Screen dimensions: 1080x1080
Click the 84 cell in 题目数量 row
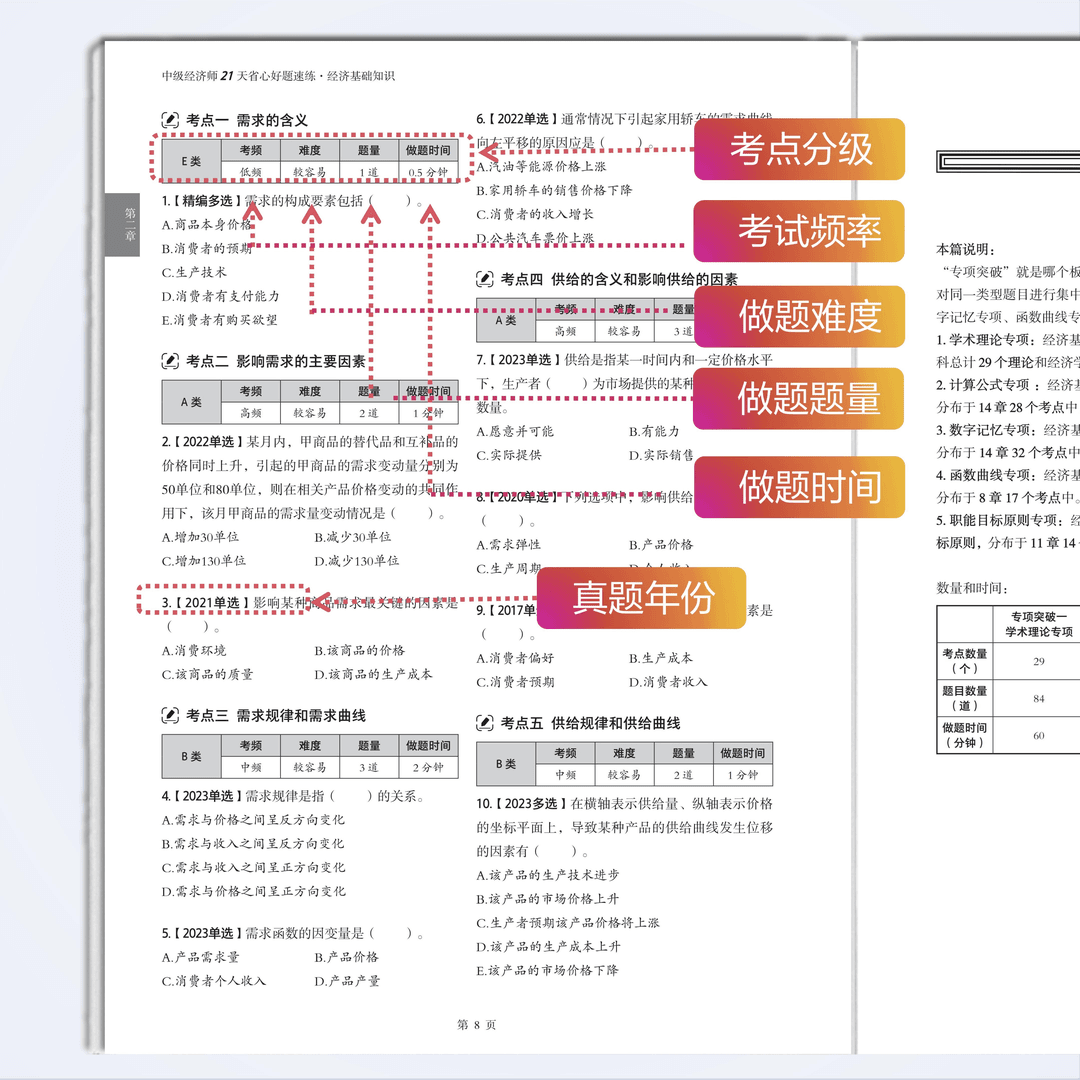[x=1039, y=698]
